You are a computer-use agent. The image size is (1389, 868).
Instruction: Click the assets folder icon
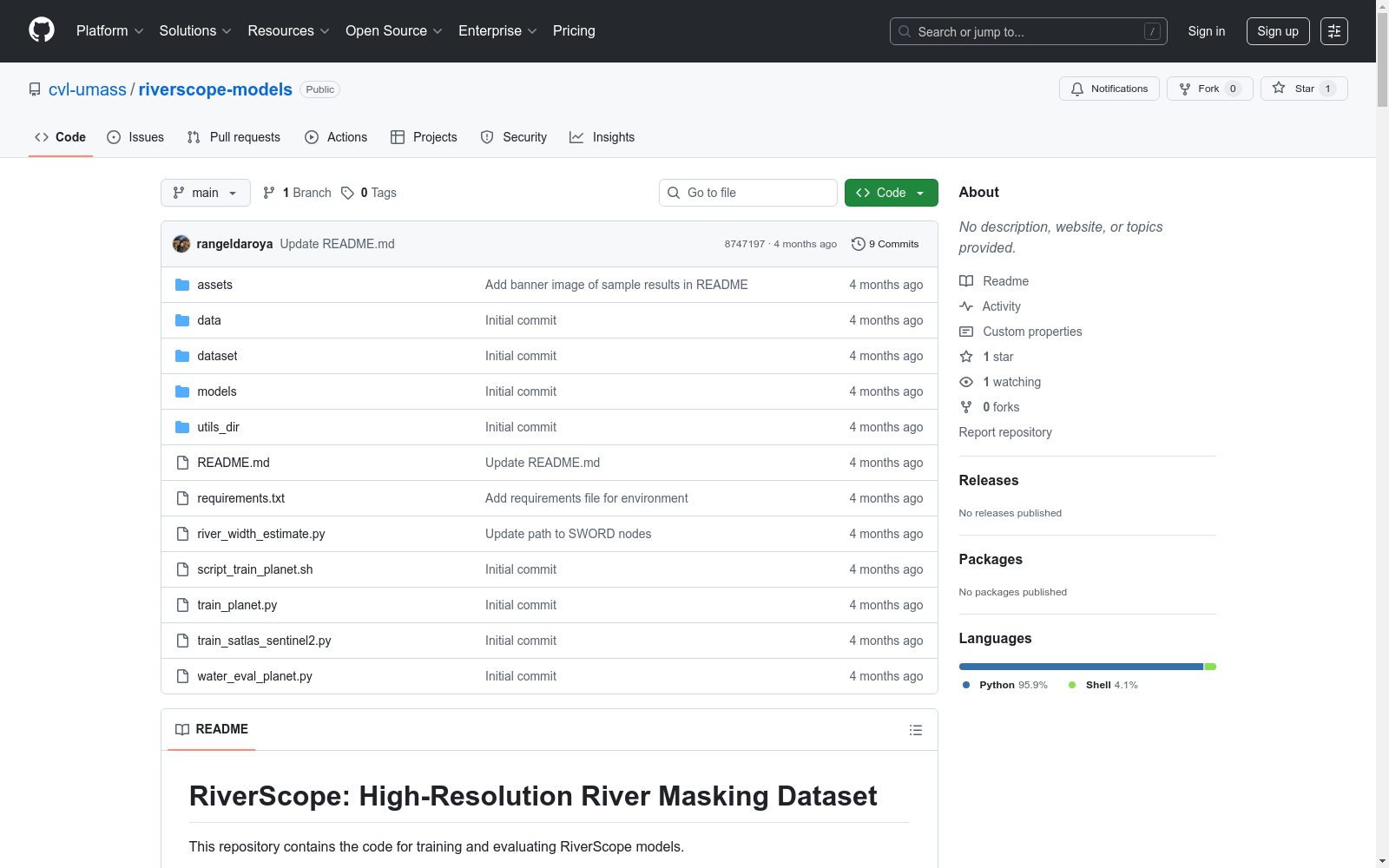click(182, 285)
